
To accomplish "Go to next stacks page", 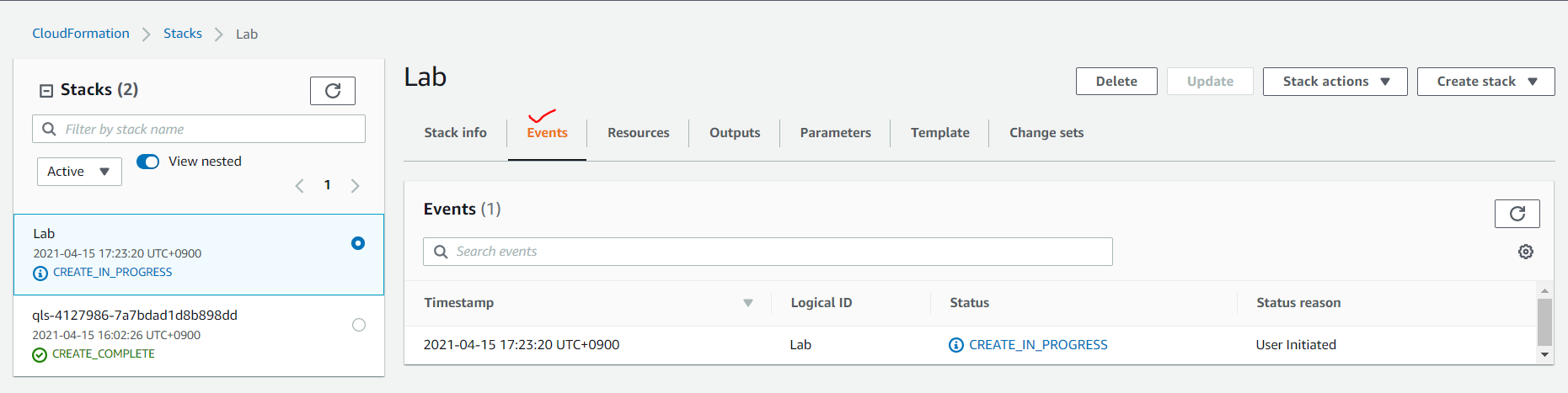I will click(x=356, y=186).
